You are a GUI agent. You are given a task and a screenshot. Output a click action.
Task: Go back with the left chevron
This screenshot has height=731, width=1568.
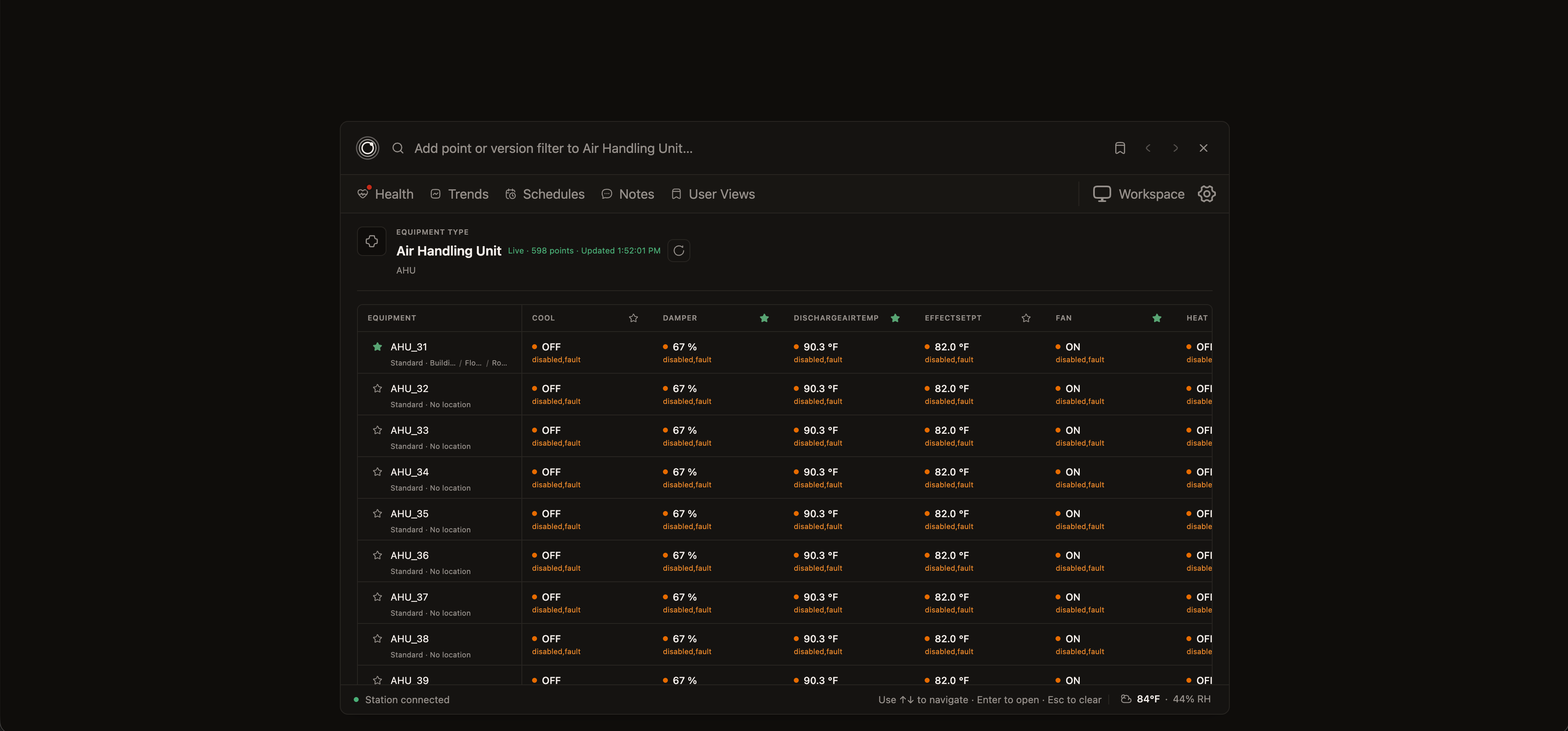[1148, 148]
